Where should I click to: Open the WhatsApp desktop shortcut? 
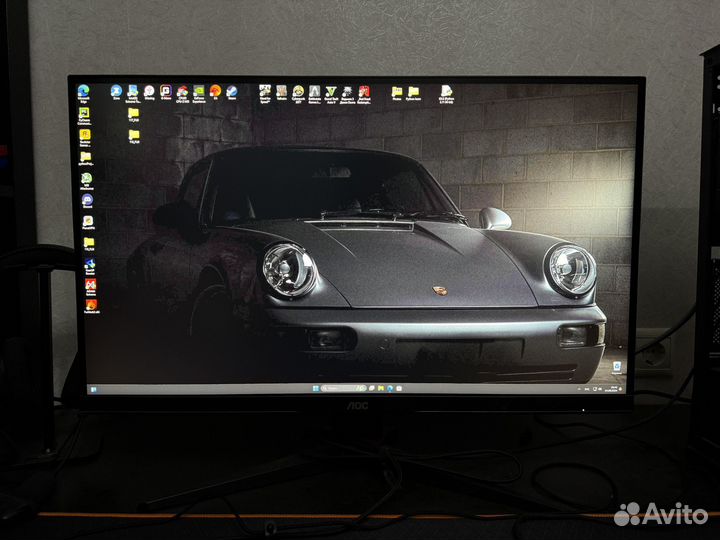click(x=87, y=181)
